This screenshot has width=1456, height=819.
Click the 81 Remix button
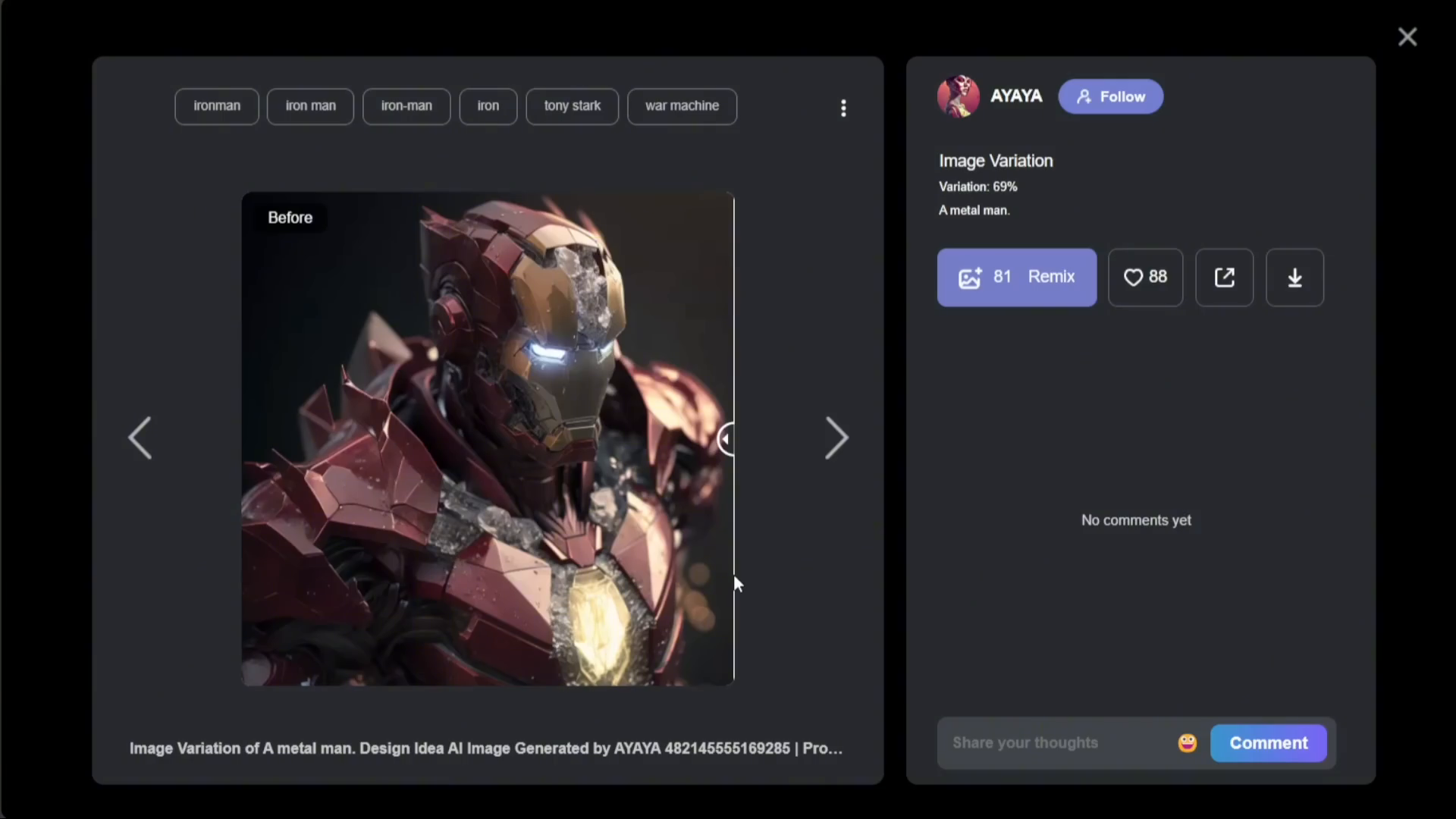click(x=1017, y=278)
